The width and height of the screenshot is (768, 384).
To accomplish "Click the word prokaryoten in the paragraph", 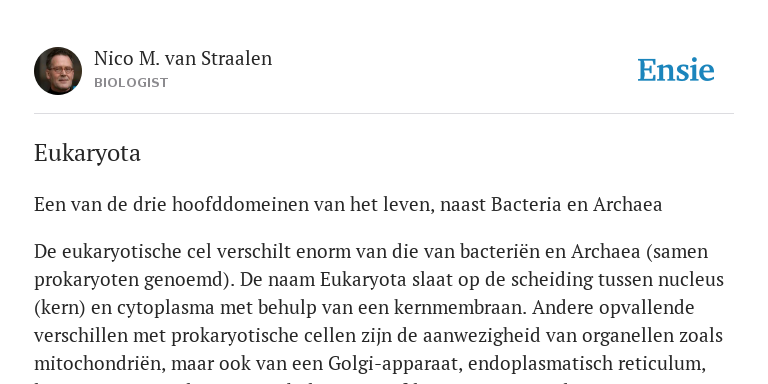I will point(87,280).
